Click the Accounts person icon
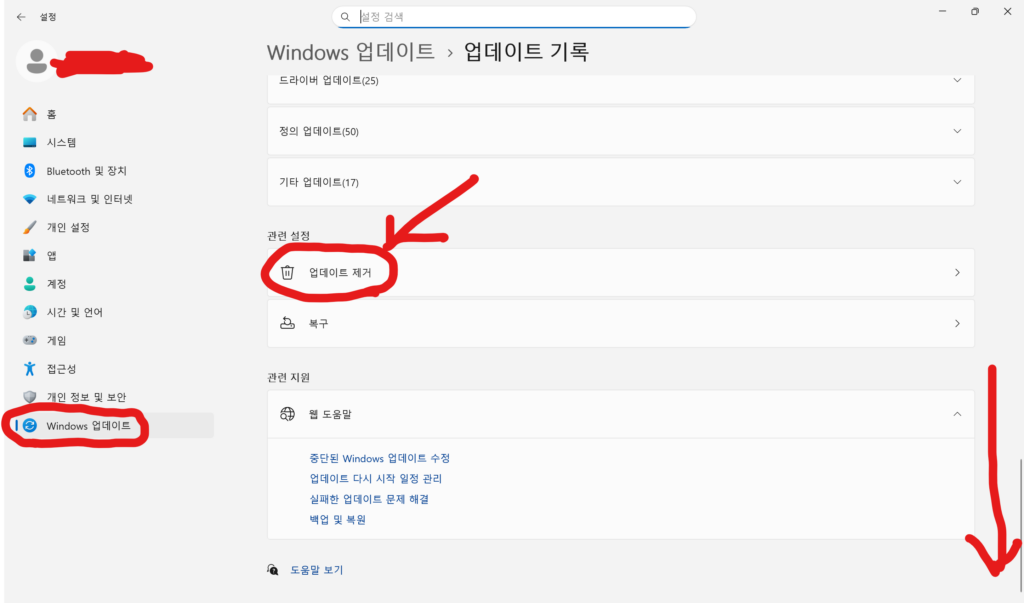 tap(29, 284)
